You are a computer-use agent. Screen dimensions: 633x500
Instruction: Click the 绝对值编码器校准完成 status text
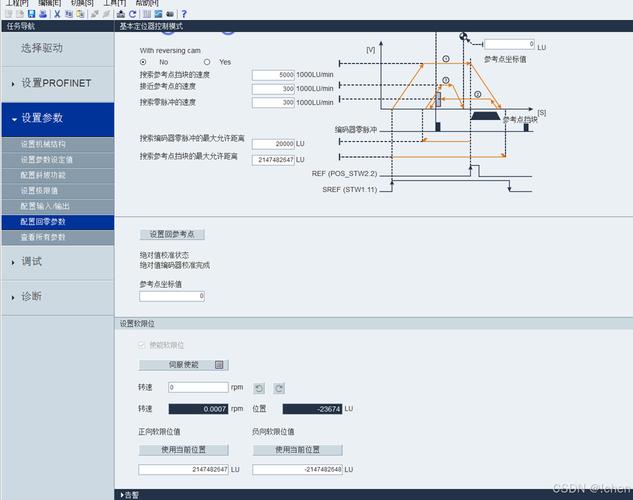[175, 266]
